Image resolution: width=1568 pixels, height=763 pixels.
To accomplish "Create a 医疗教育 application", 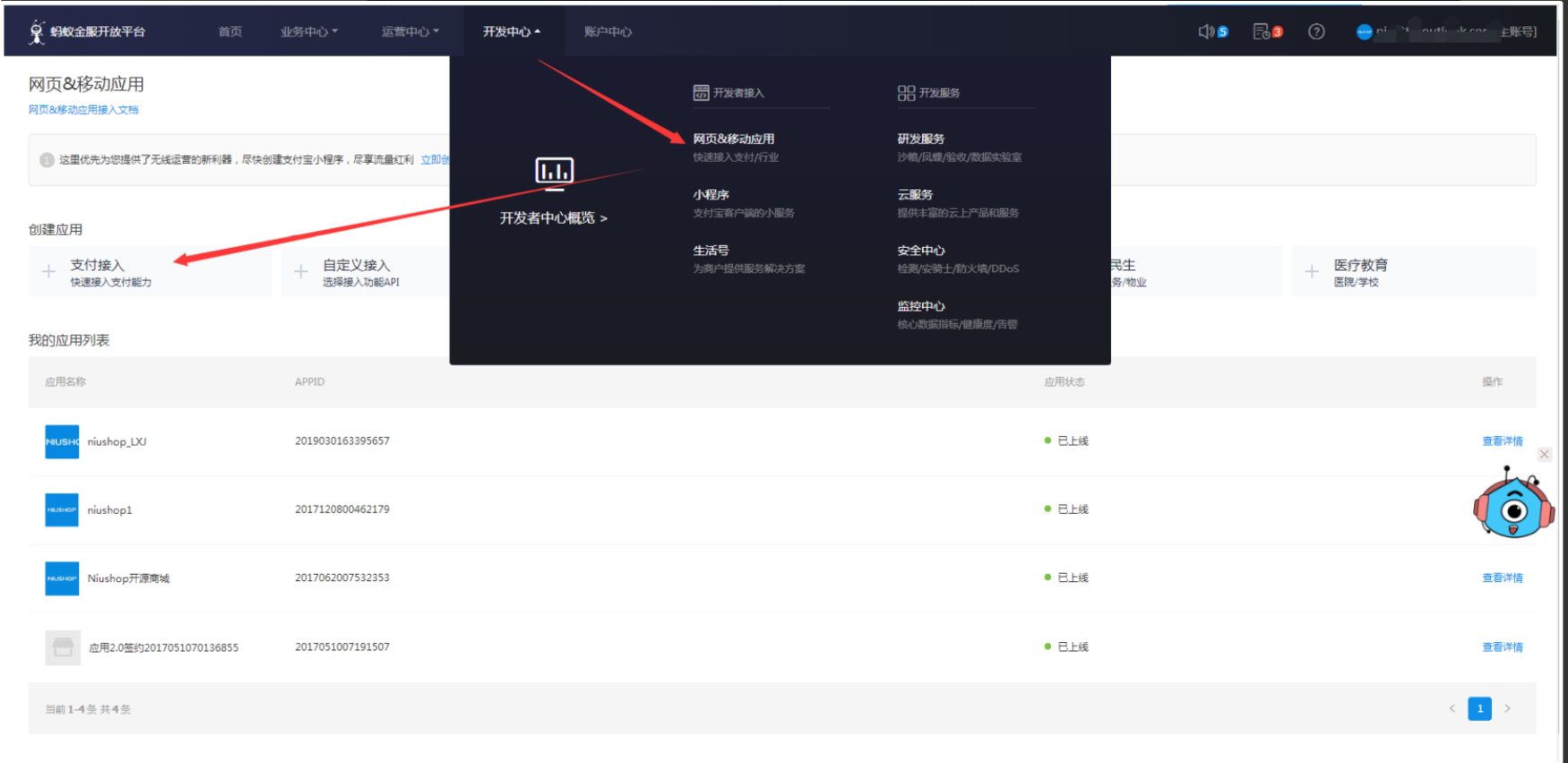I will (x=1414, y=271).
